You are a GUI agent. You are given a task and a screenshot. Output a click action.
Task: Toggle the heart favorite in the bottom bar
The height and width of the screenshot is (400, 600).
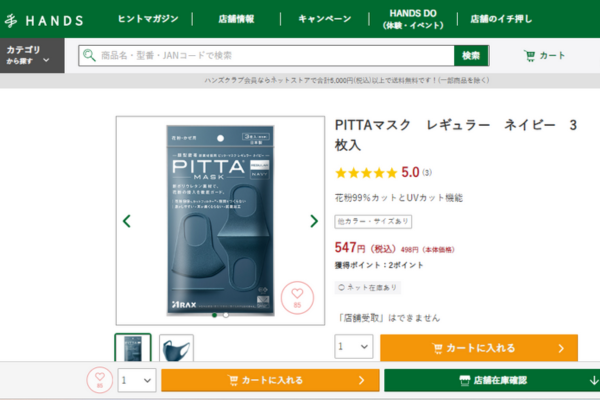coord(99,380)
